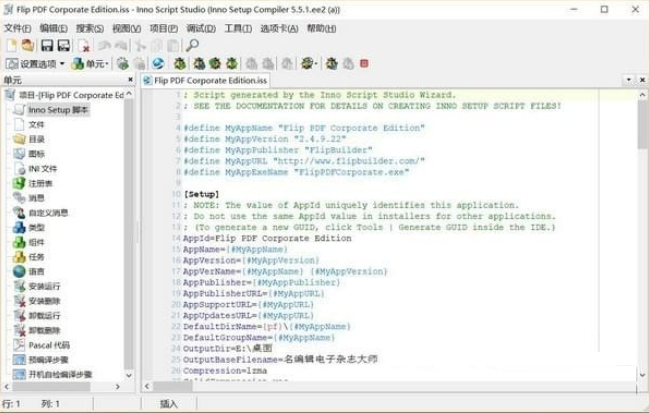
Task: Click the 插入 status bar indicator
Action: (x=169, y=403)
